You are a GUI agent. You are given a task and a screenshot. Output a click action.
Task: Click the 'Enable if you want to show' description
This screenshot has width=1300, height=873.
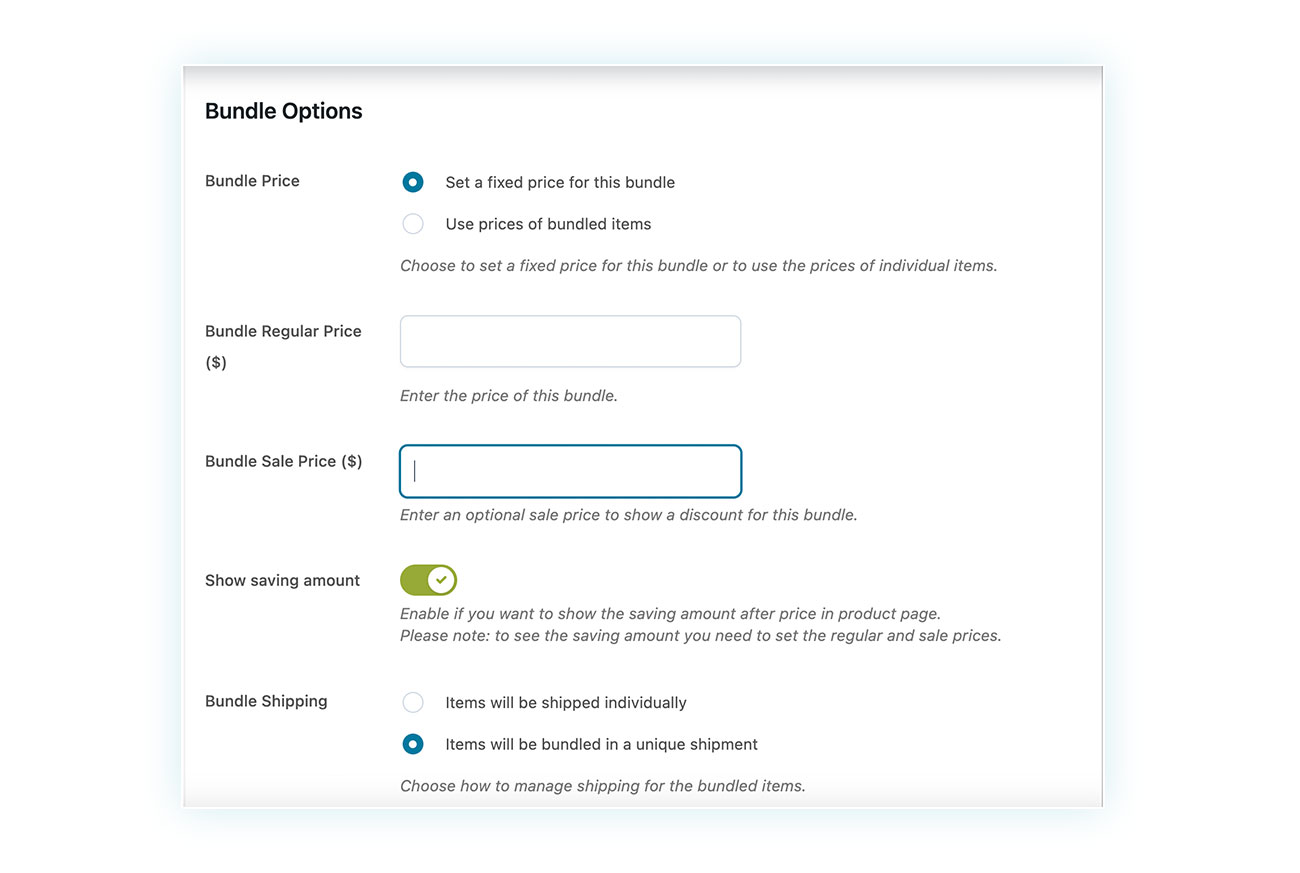(x=671, y=614)
